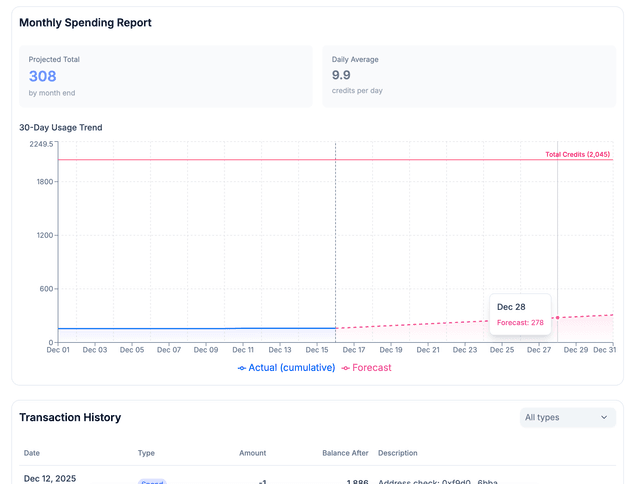Click the Address check description cell
The image size is (640, 484).
point(438,482)
